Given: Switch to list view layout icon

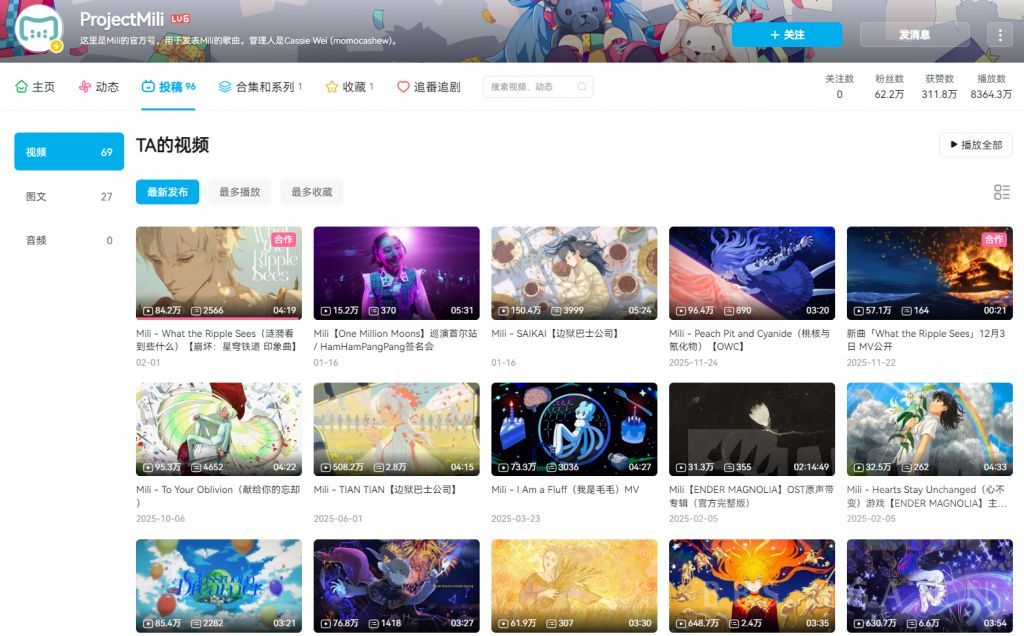Looking at the screenshot, I should point(1001,192).
